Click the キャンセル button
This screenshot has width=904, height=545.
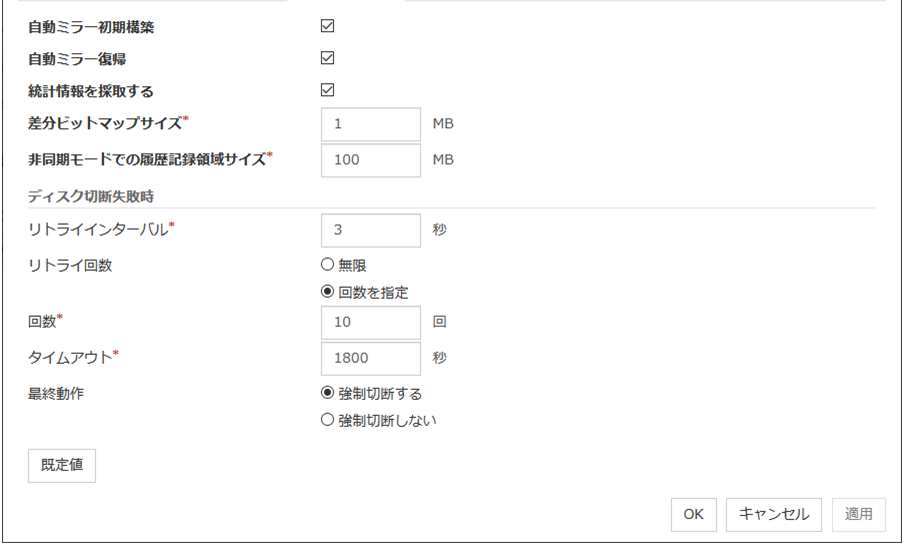[774, 514]
